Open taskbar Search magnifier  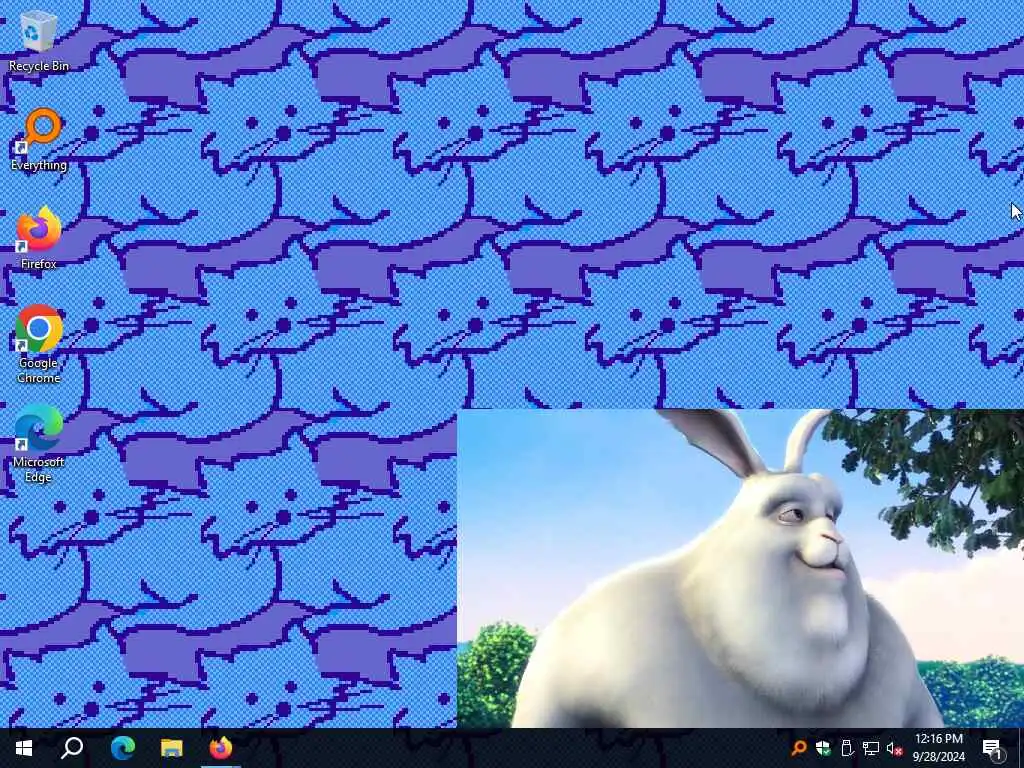[x=72, y=748]
